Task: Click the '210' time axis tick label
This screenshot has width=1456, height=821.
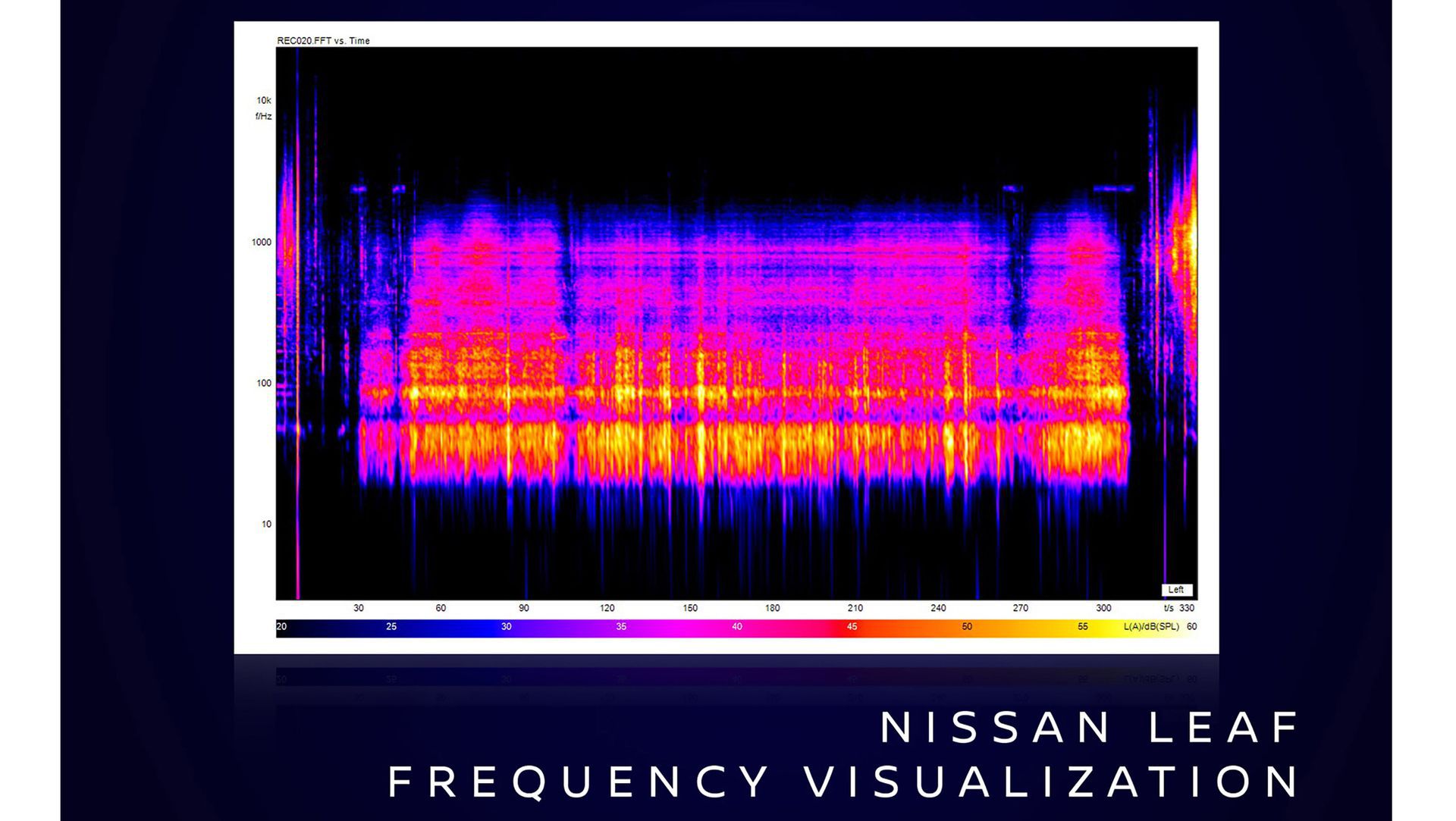Action: [855, 608]
